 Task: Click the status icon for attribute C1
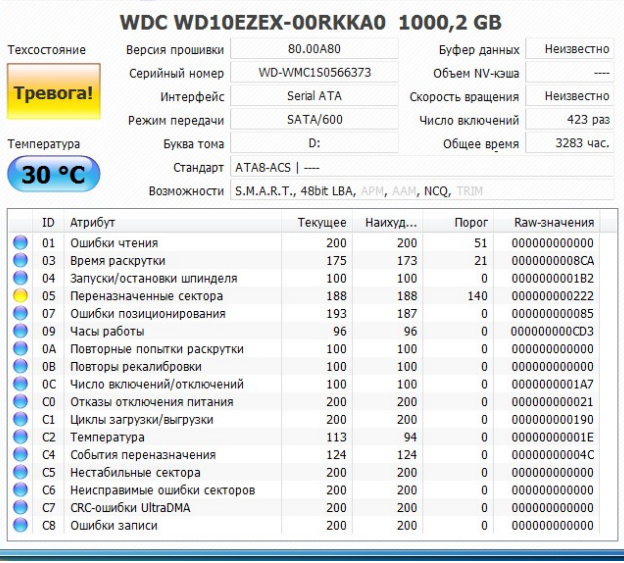(x=20, y=419)
